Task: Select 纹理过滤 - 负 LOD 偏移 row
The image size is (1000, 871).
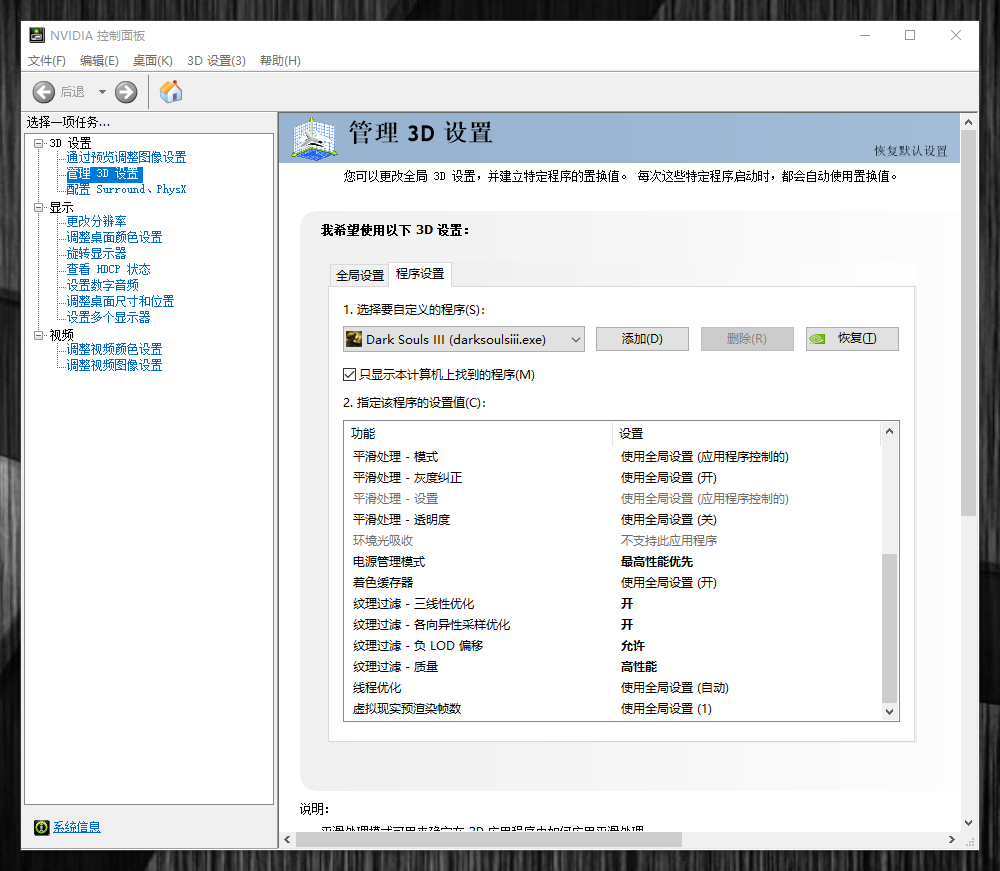Action: (x=612, y=646)
